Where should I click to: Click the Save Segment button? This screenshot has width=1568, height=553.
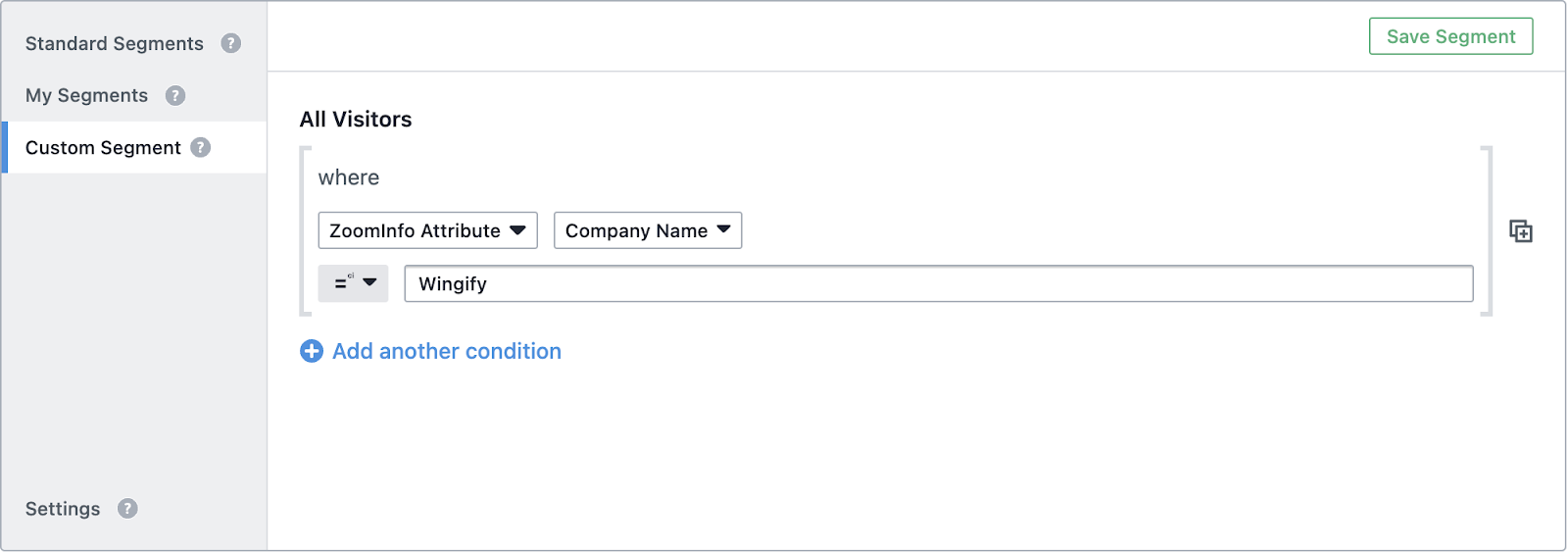[x=1450, y=36]
